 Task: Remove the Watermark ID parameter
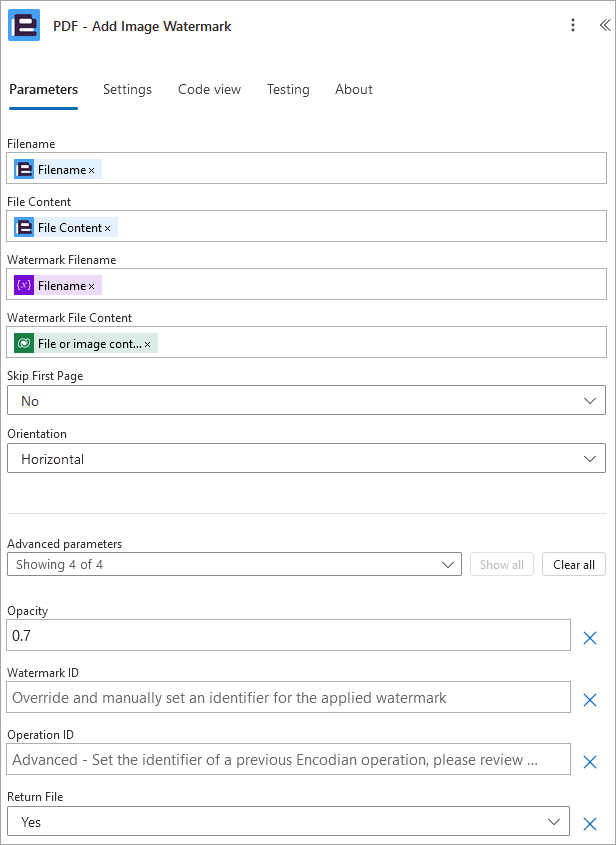point(590,699)
